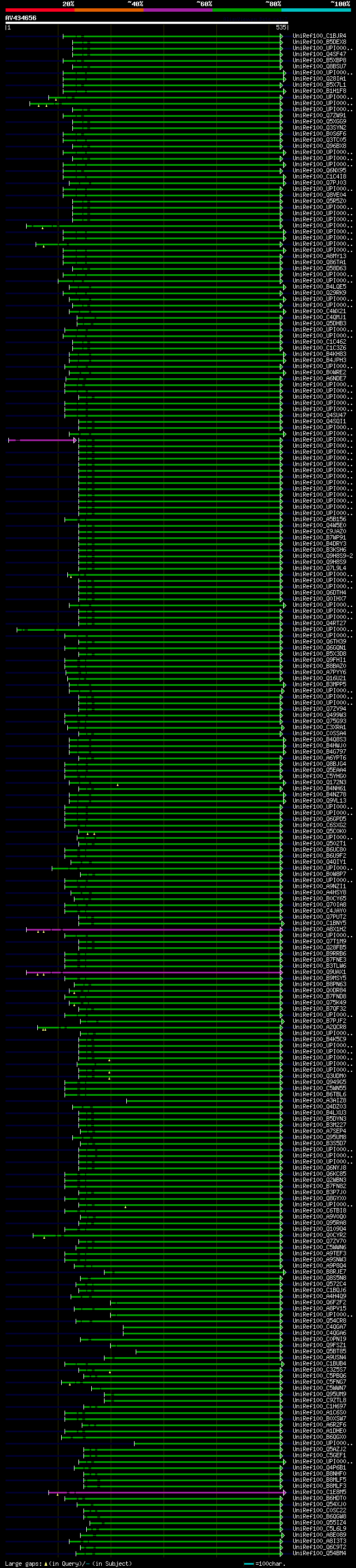Select the UniRef100_Q5AZJ2 label

pos(319,1450)
